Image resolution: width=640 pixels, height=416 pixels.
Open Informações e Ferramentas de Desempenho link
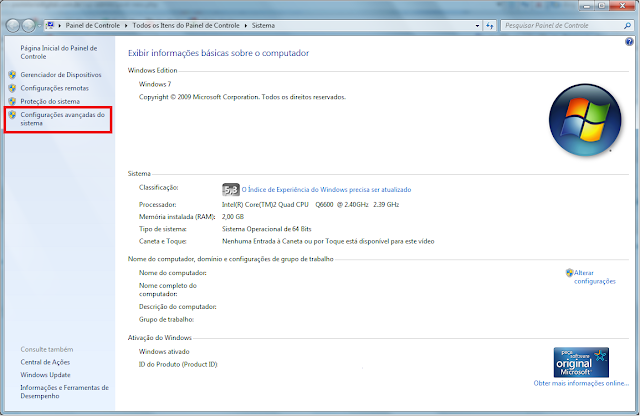(64, 392)
